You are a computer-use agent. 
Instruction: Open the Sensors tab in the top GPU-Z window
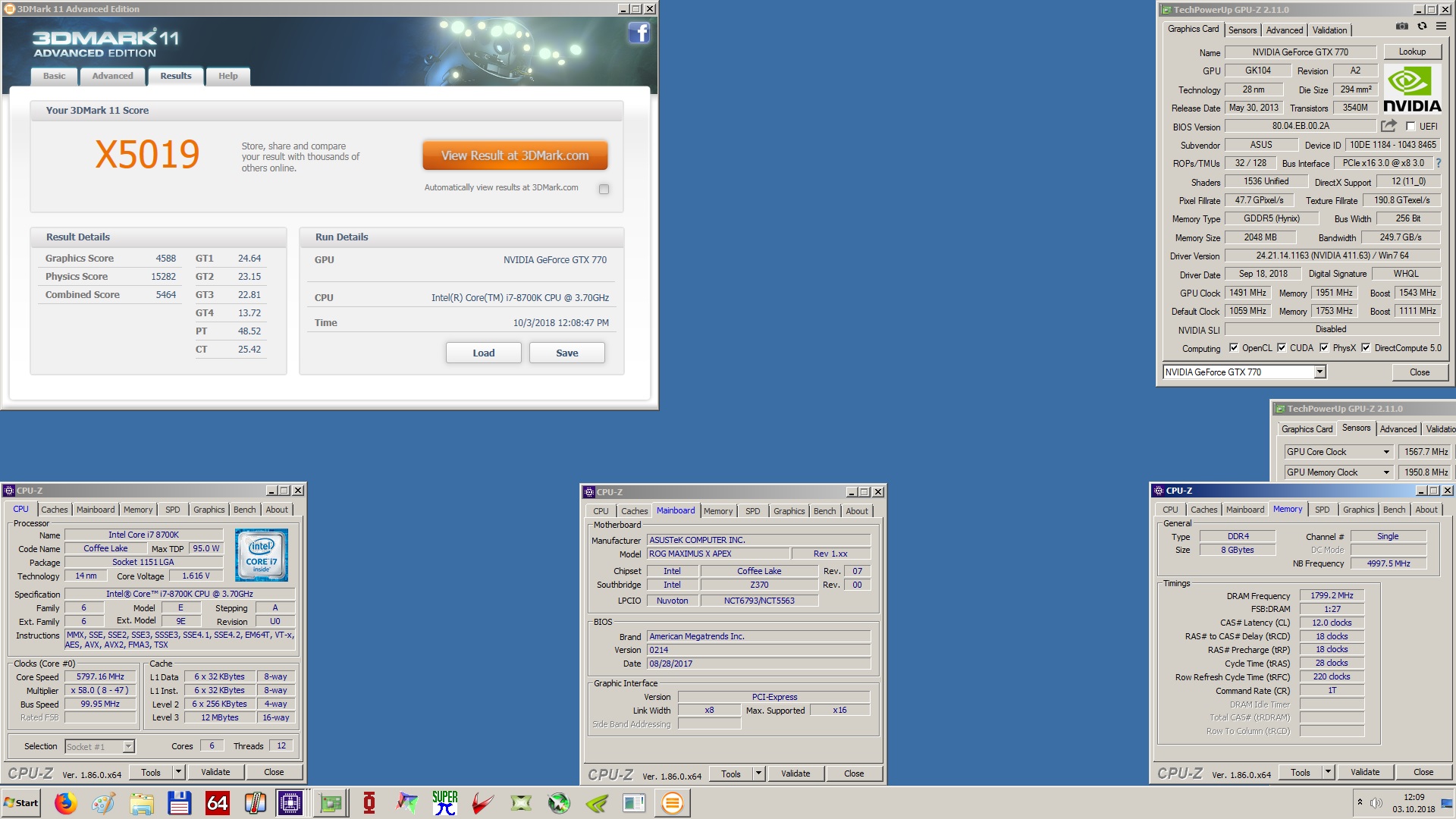1242,30
